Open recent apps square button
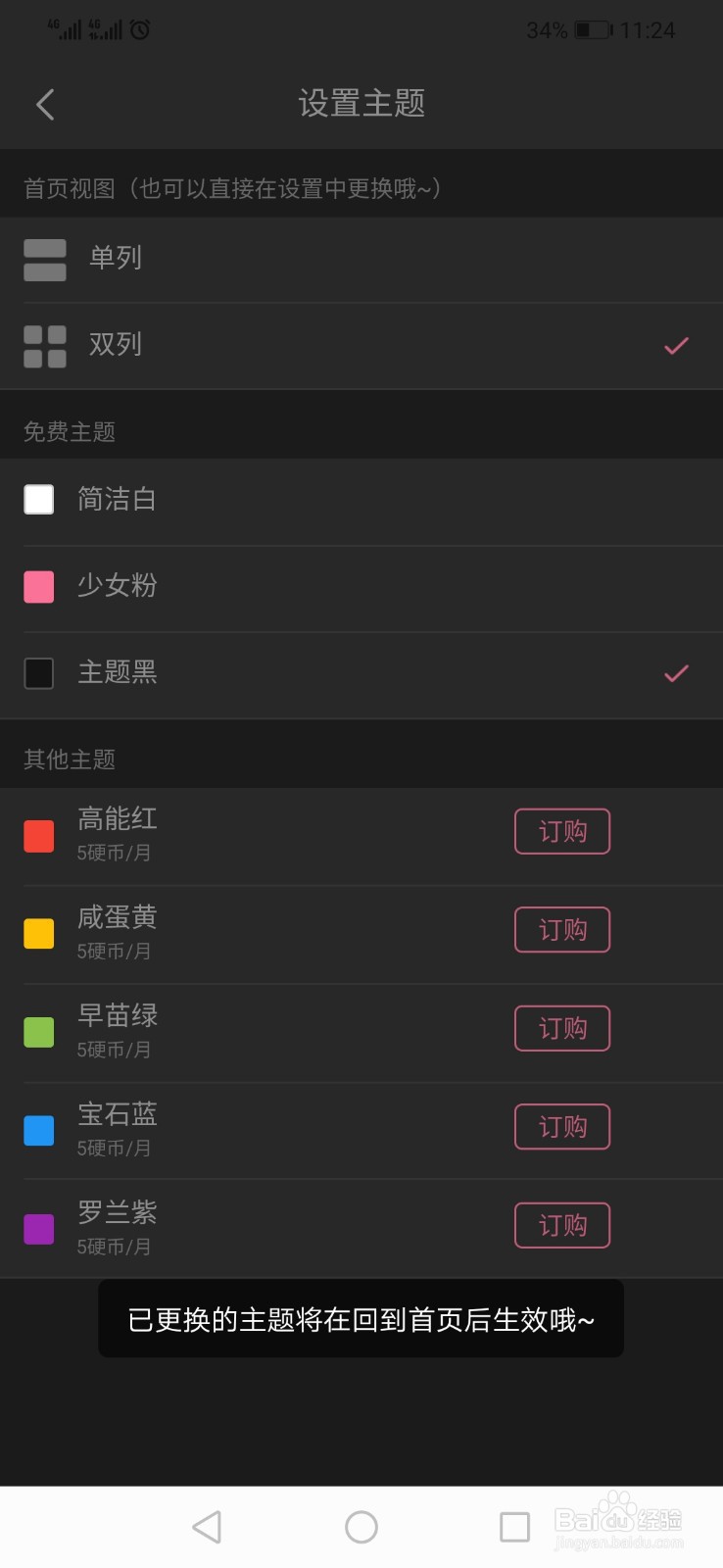 (x=514, y=1526)
